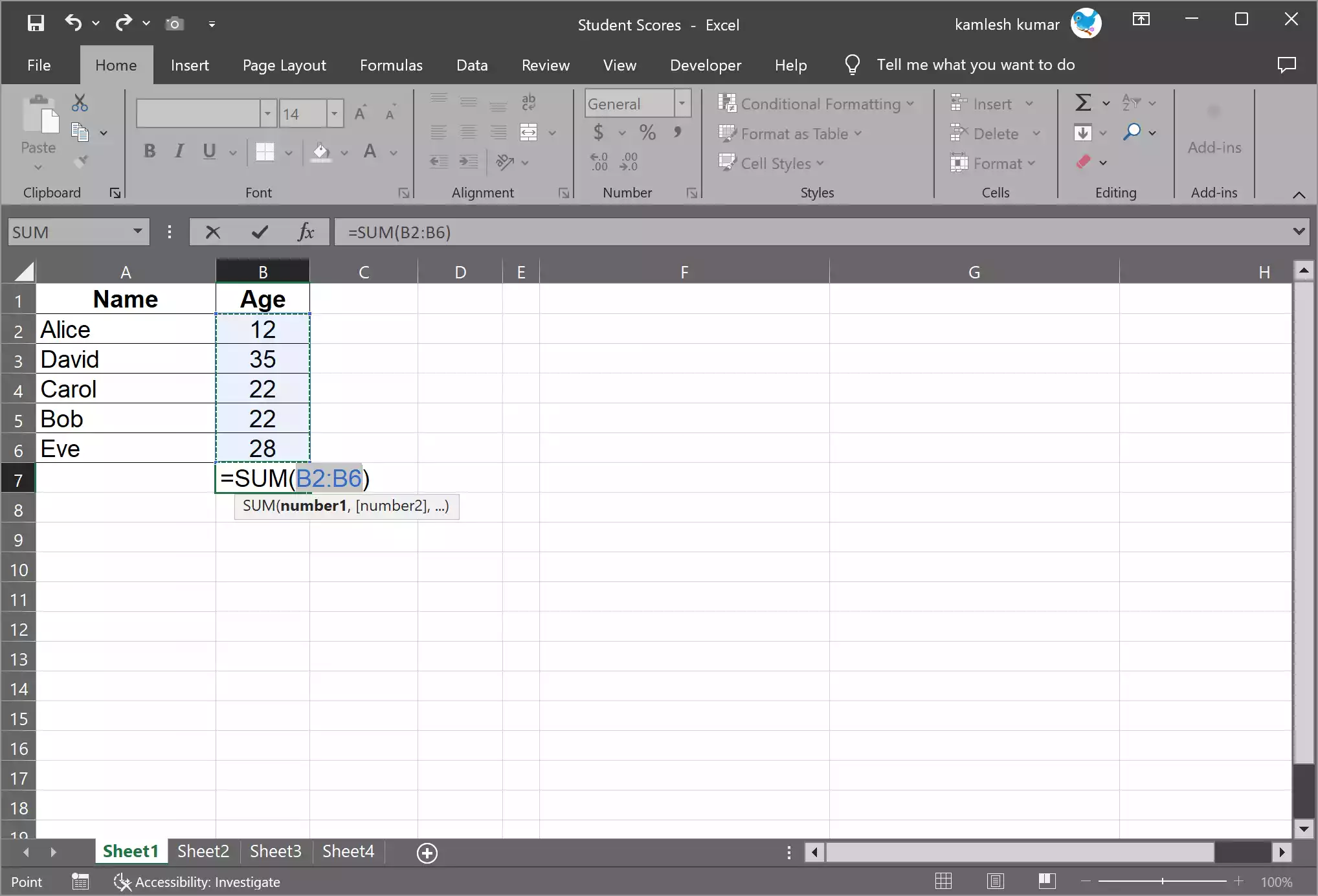This screenshot has width=1318, height=896.
Task: Expand the Fill Color dropdown arrow
Action: point(344,153)
